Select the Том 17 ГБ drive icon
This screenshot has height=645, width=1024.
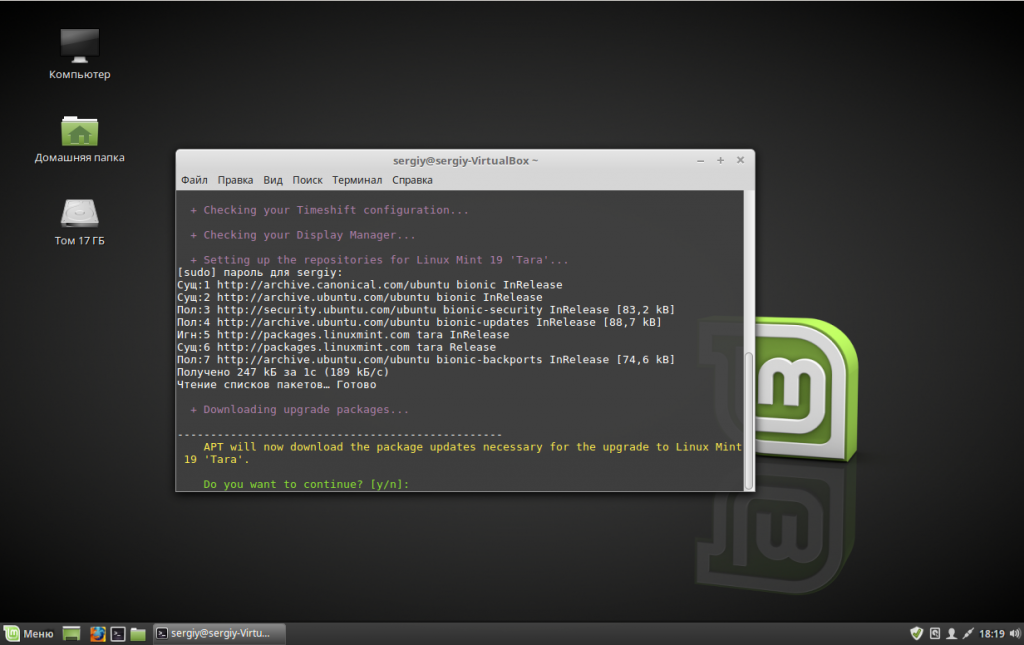pyautogui.click(x=79, y=214)
